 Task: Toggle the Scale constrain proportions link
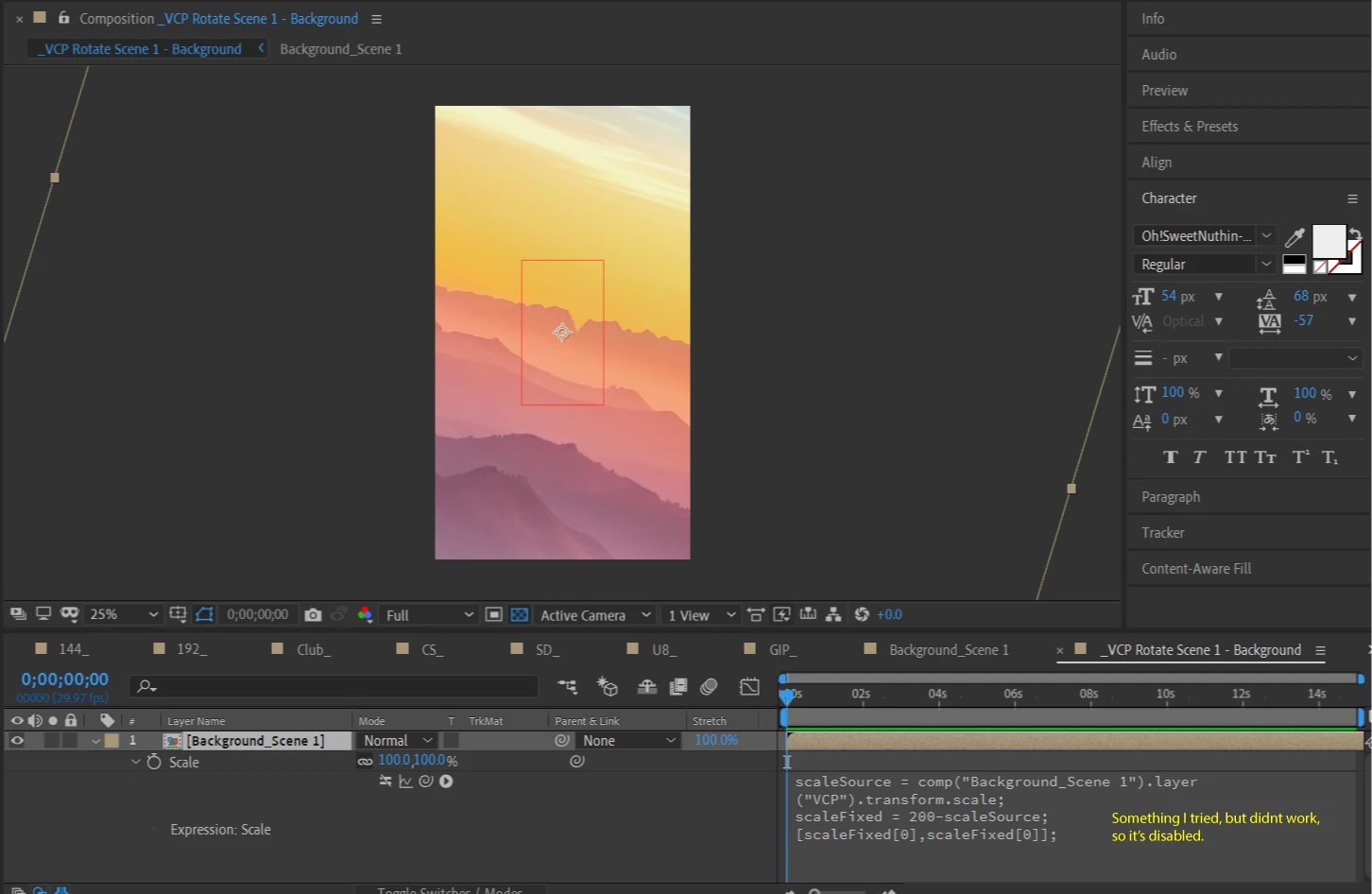tap(365, 762)
